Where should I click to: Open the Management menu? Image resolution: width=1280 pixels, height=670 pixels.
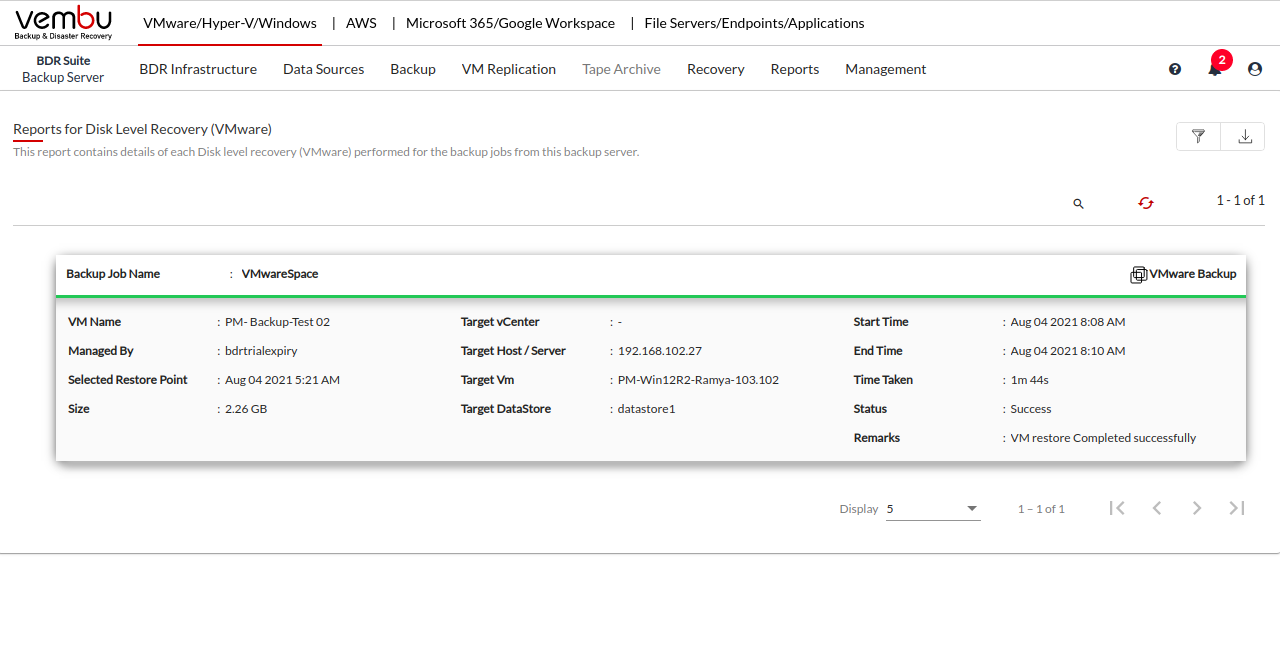pyautogui.click(x=885, y=69)
